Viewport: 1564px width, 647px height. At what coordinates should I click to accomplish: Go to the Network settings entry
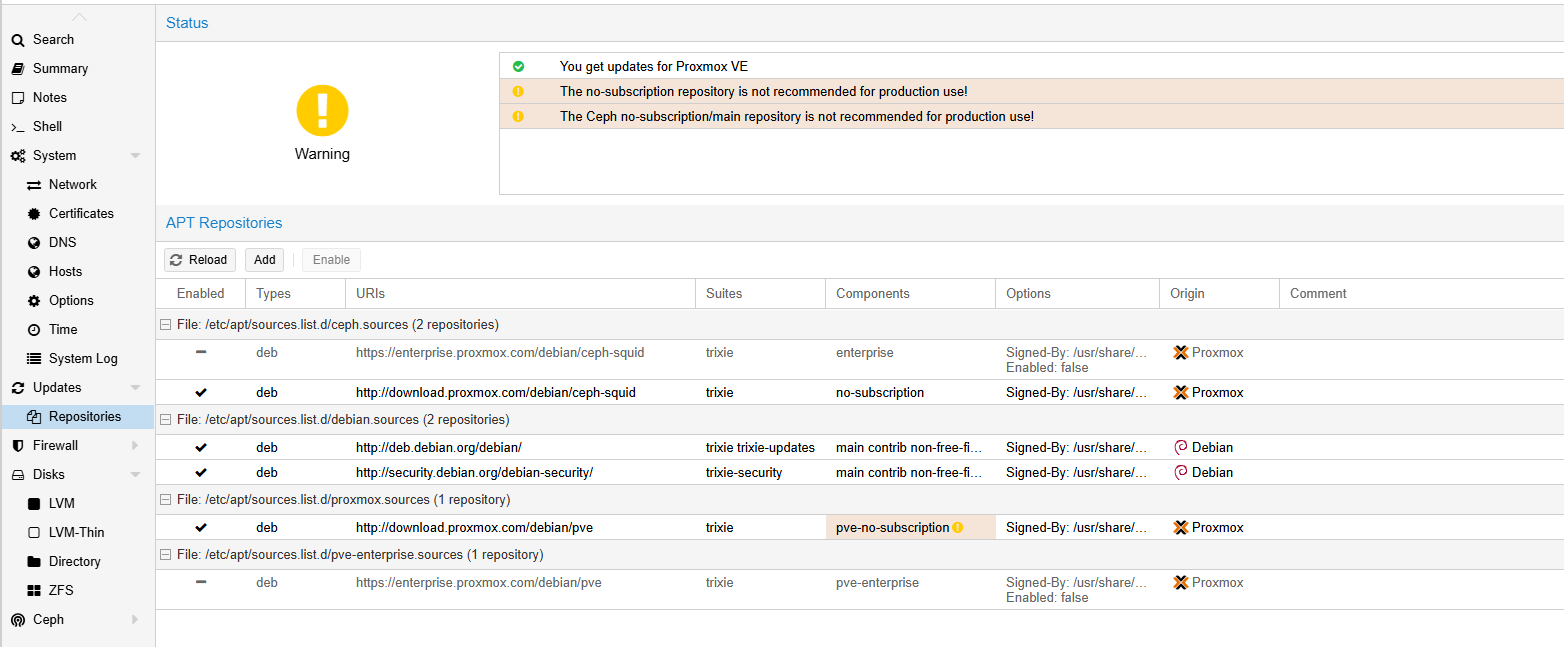[77, 185]
